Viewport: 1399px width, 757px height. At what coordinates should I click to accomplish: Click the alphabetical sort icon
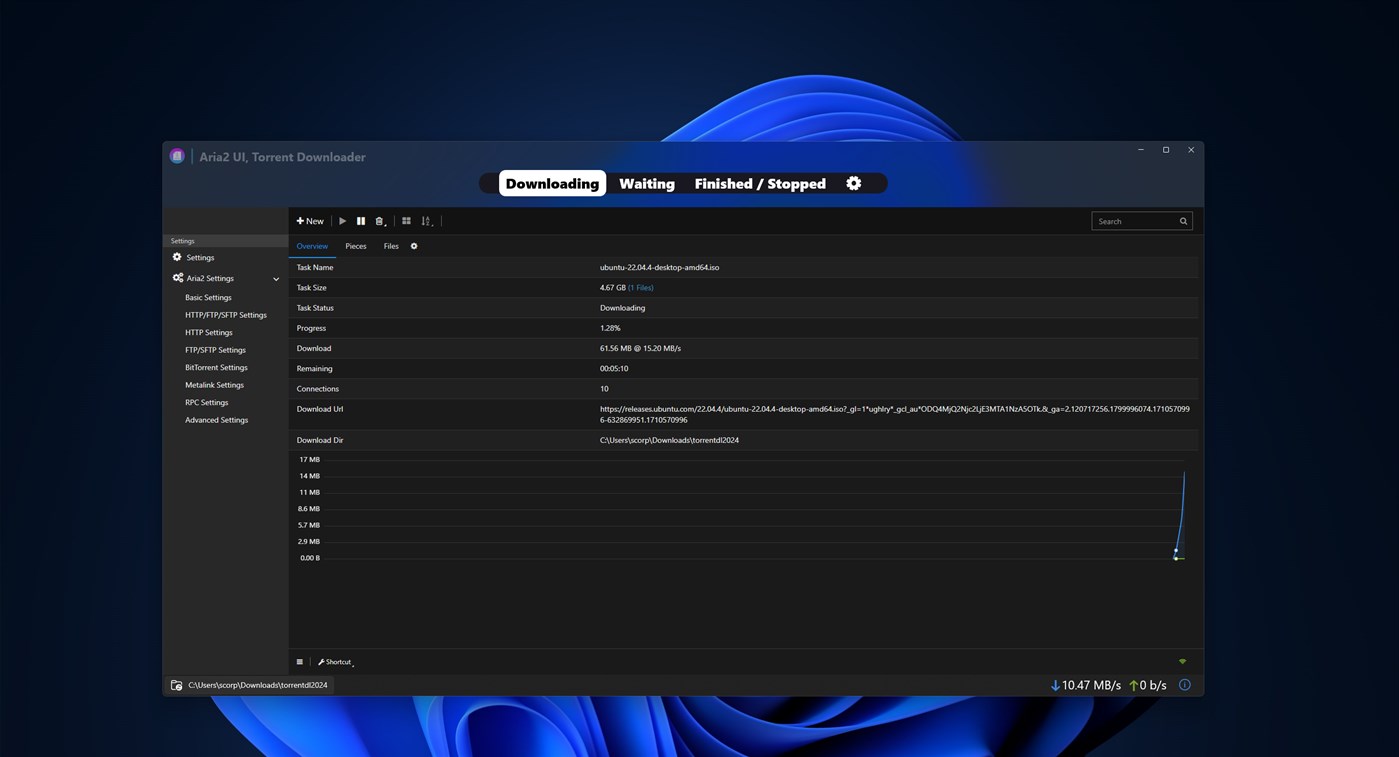point(426,220)
